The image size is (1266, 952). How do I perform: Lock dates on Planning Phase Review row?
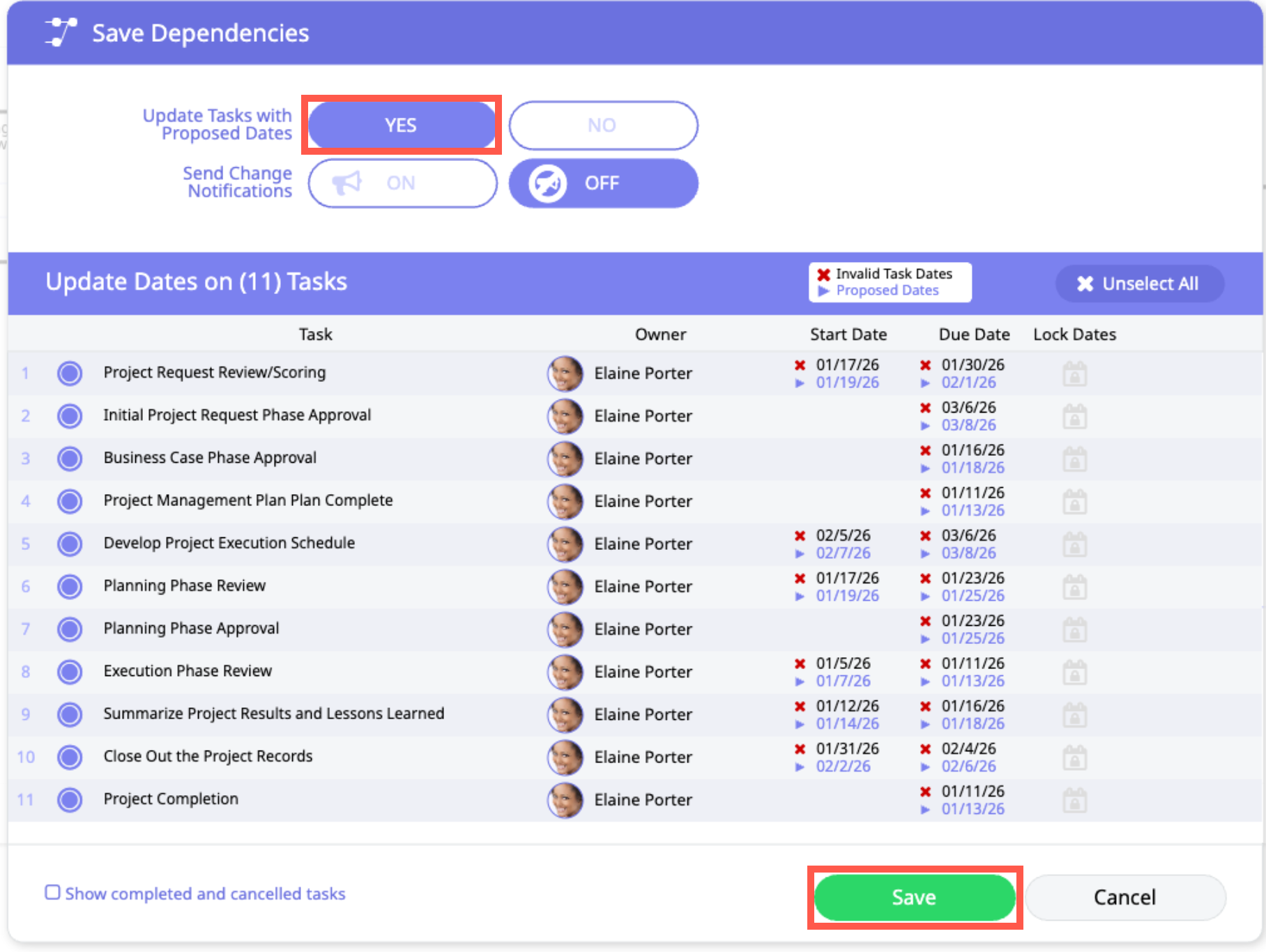click(1074, 588)
